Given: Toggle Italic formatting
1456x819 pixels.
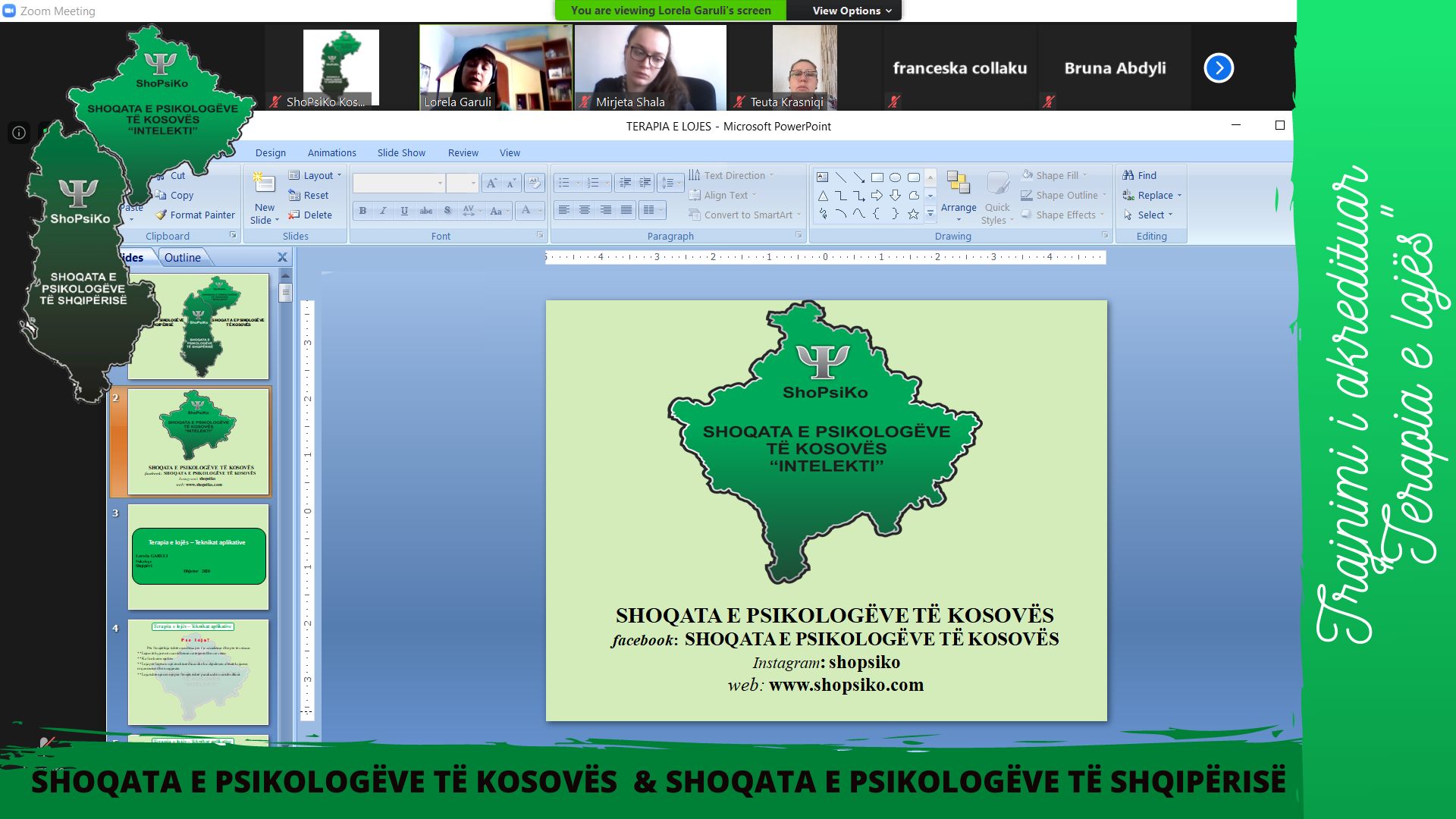Looking at the screenshot, I should [383, 211].
